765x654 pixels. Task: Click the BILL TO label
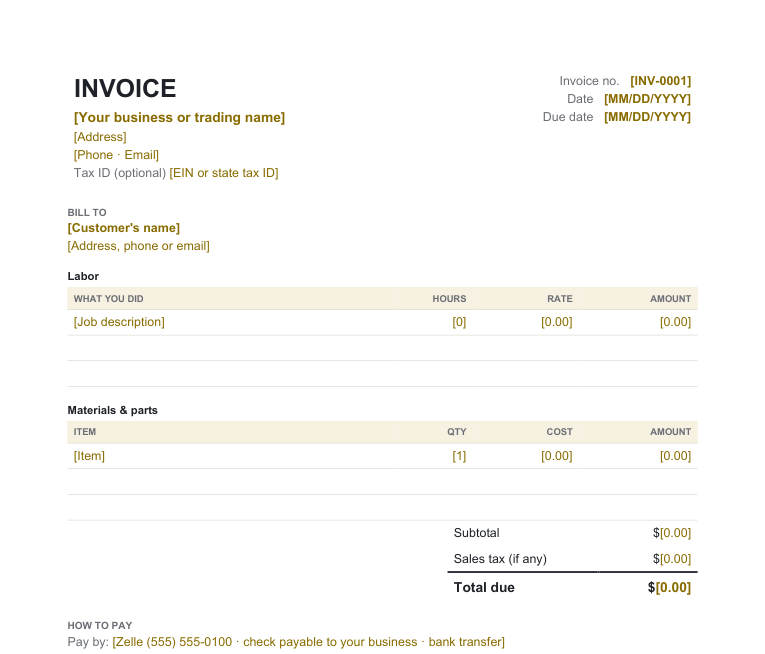[87, 213]
